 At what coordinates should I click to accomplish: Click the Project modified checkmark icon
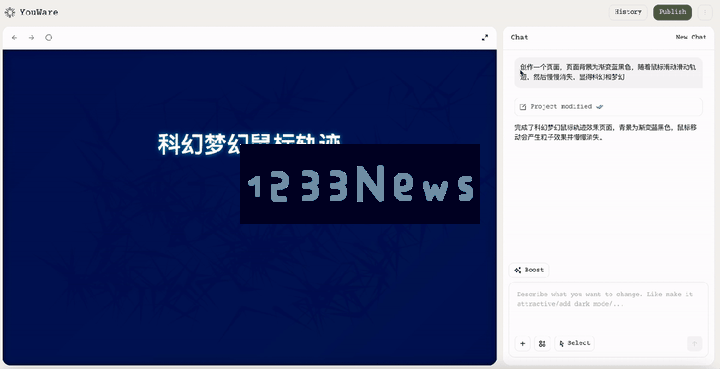coord(599,106)
